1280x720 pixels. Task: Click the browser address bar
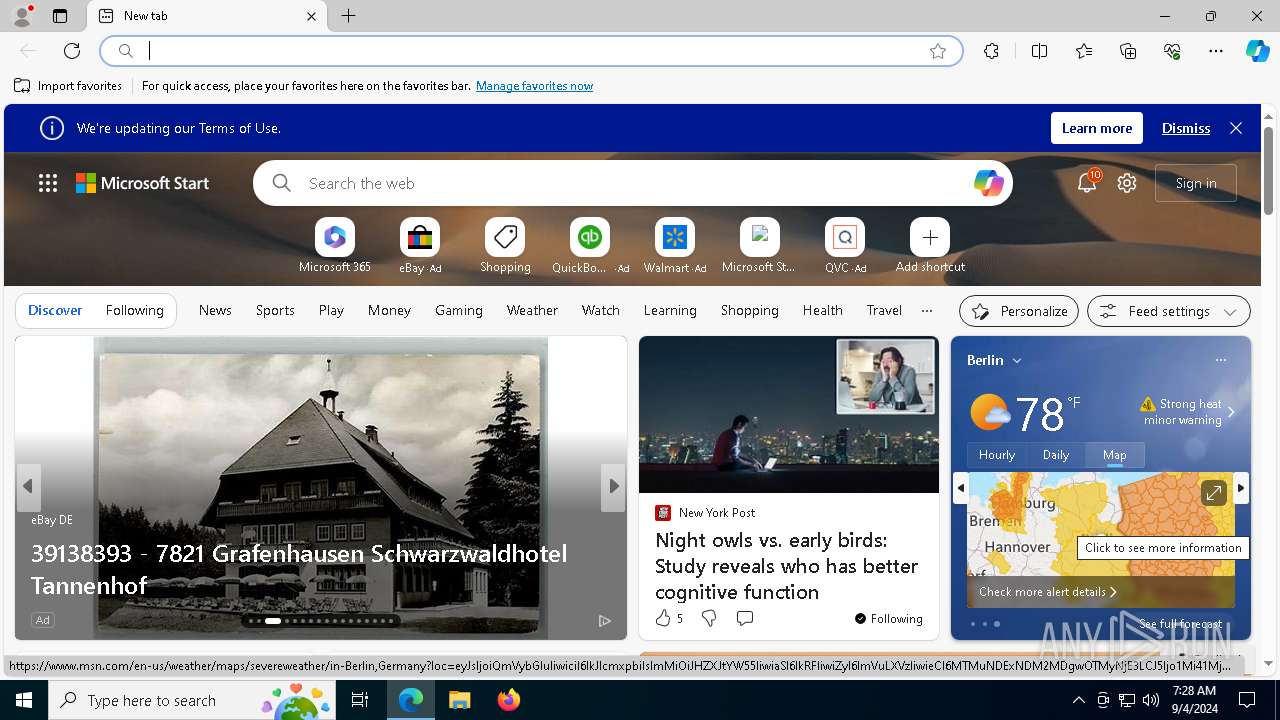tap(531, 51)
